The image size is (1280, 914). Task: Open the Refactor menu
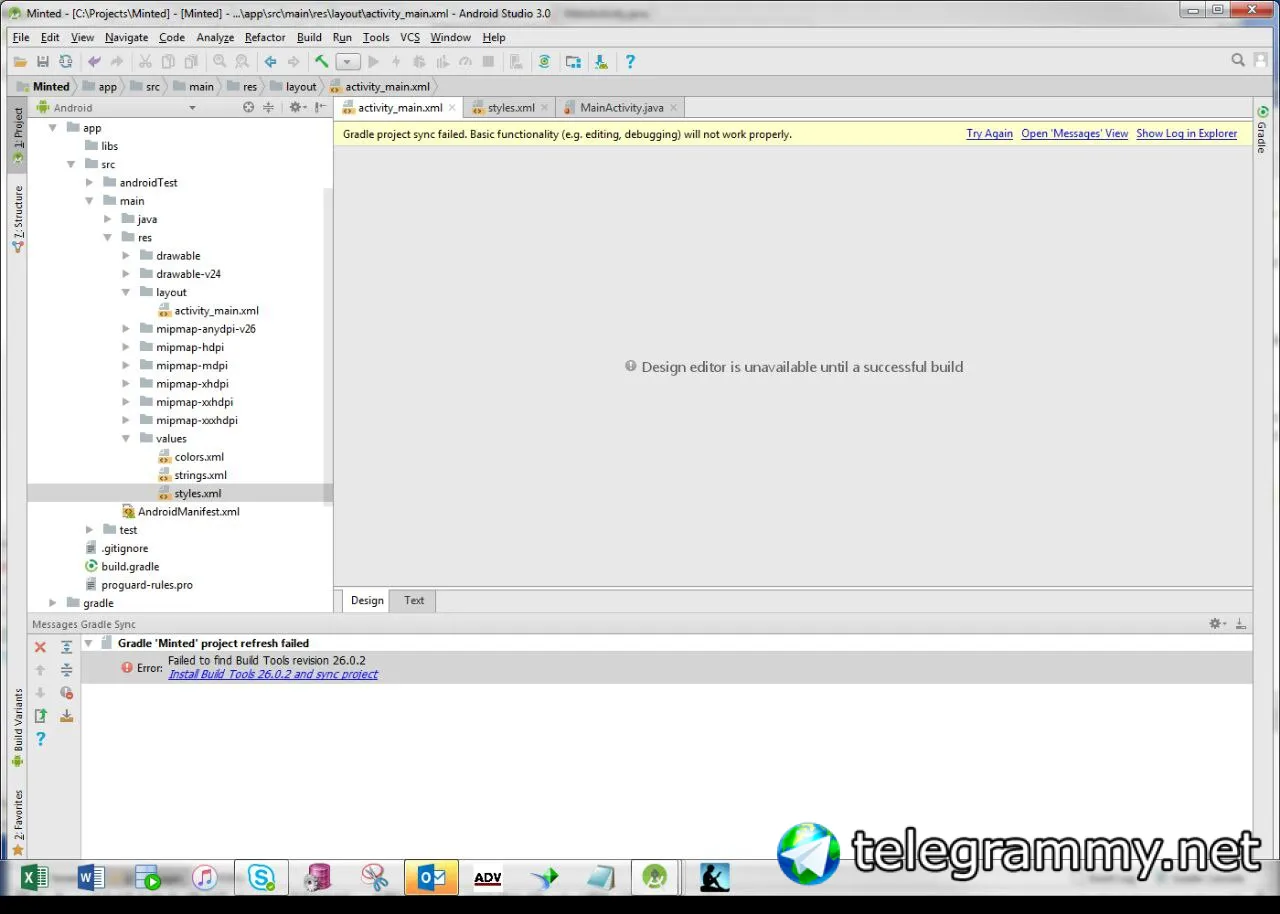coord(265,38)
